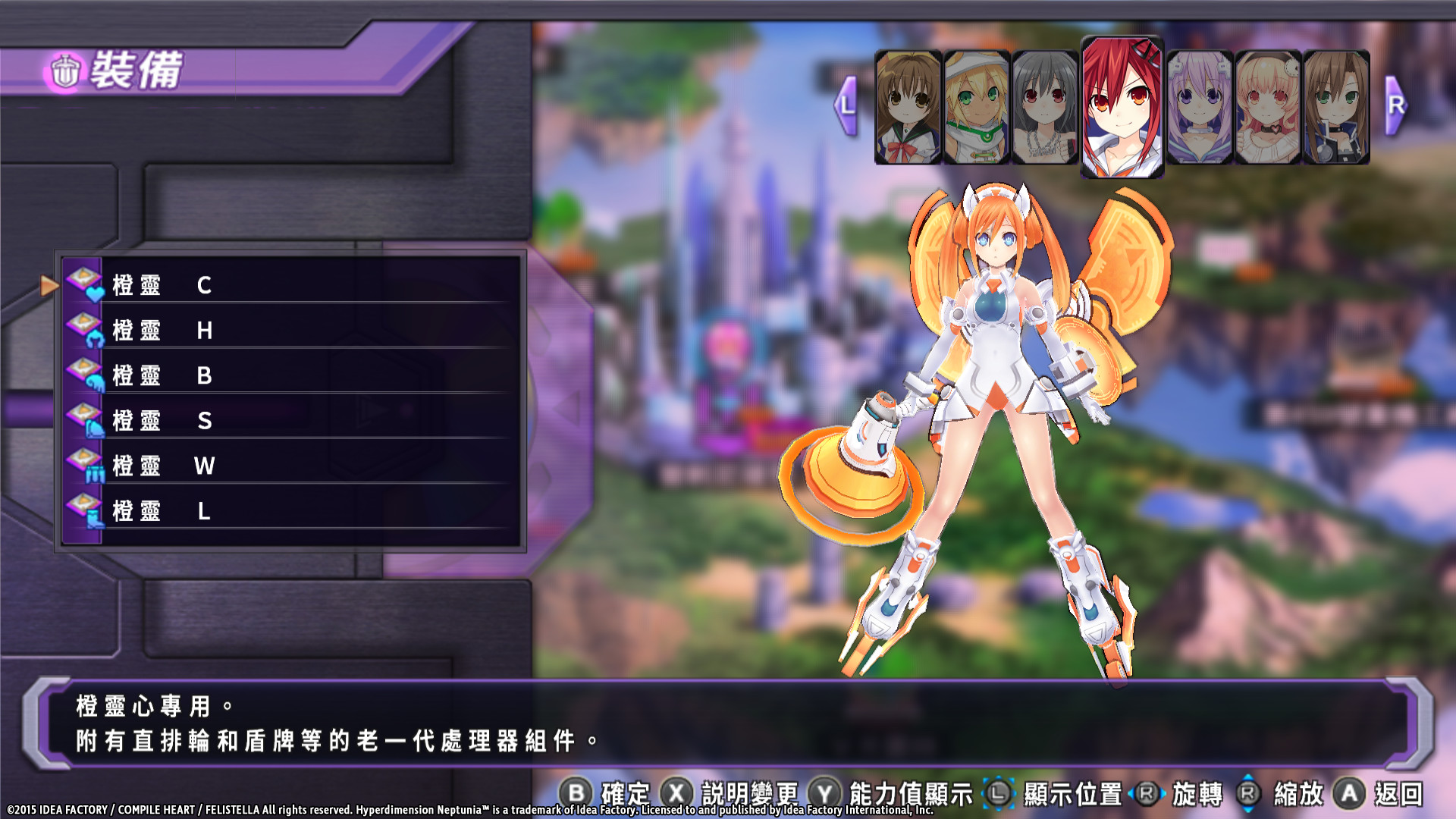
Task: Select blonde white-hat character portrait
Action: point(976,107)
